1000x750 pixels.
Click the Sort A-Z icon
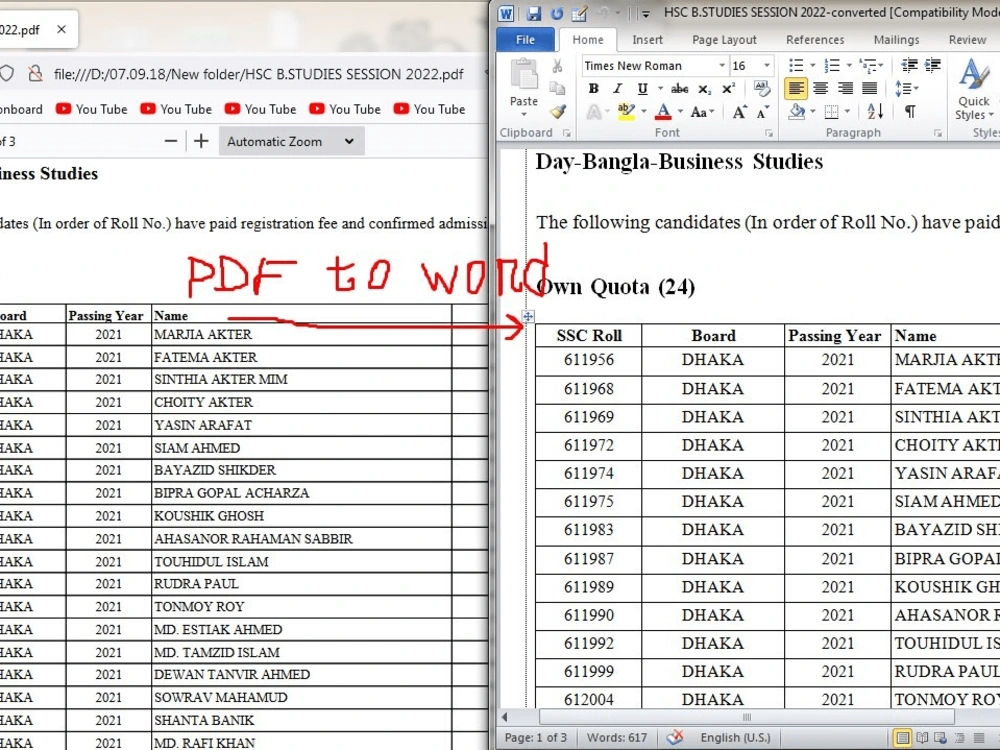point(875,112)
